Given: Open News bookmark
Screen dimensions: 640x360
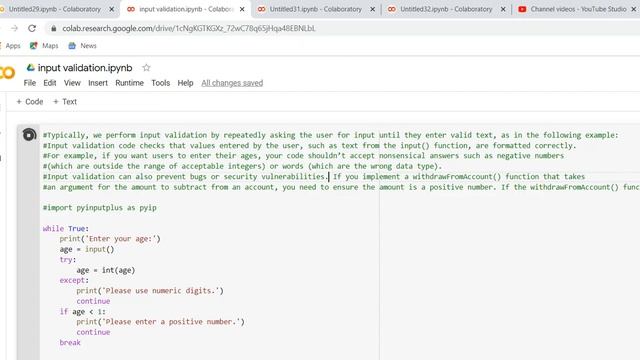Looking at the screenshot, I should pyautogui.click(x=82, y=46).
